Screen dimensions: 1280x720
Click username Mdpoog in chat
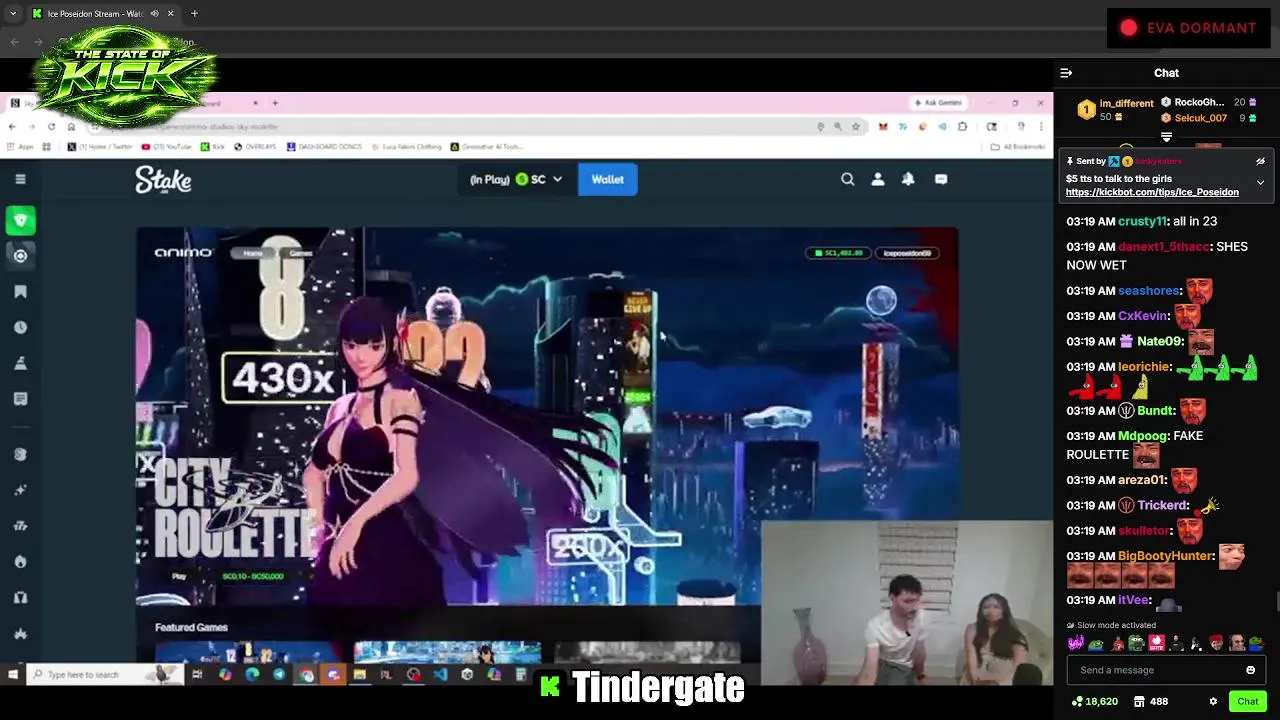[x=1142, y=436]
